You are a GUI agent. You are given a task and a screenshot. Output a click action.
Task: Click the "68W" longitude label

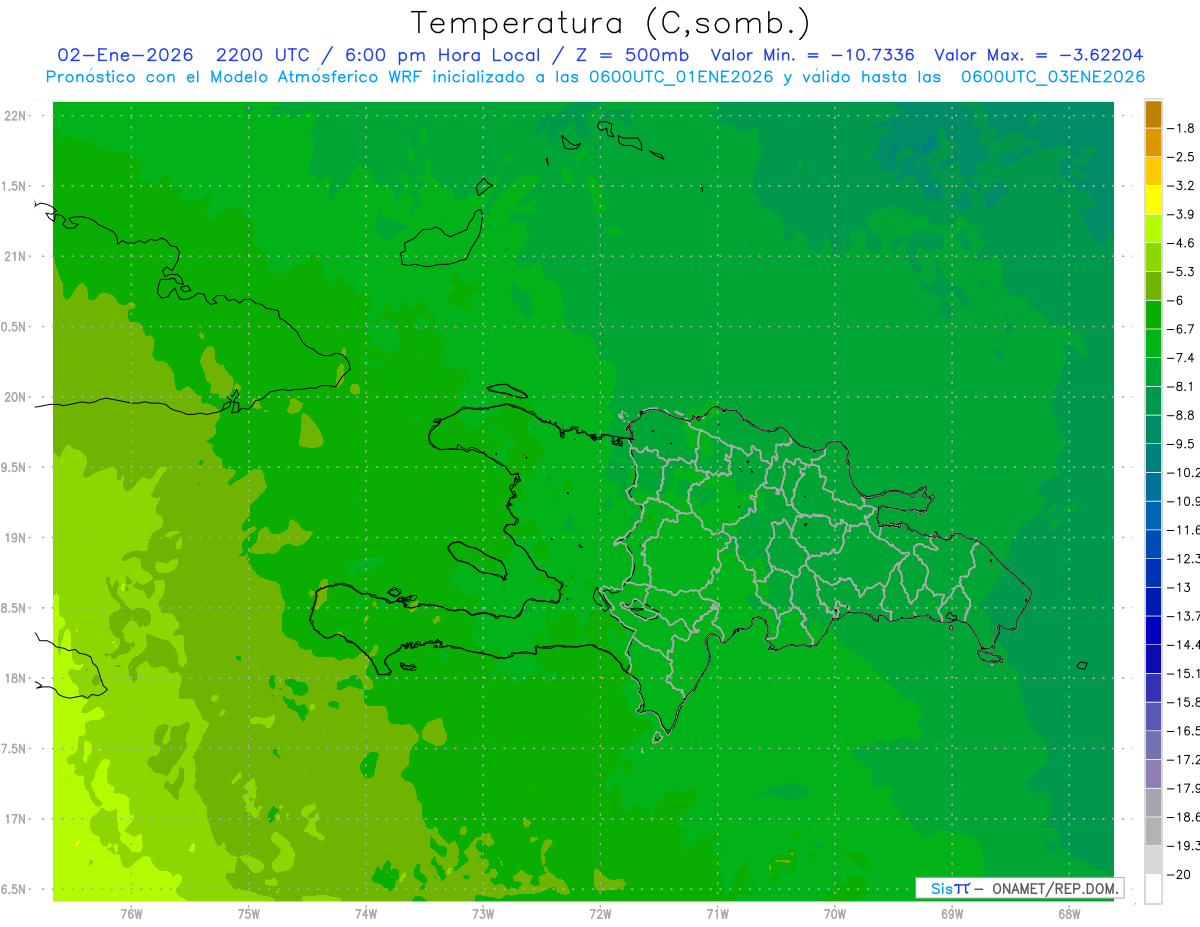pyautogui.click(x=1069, y=913)
